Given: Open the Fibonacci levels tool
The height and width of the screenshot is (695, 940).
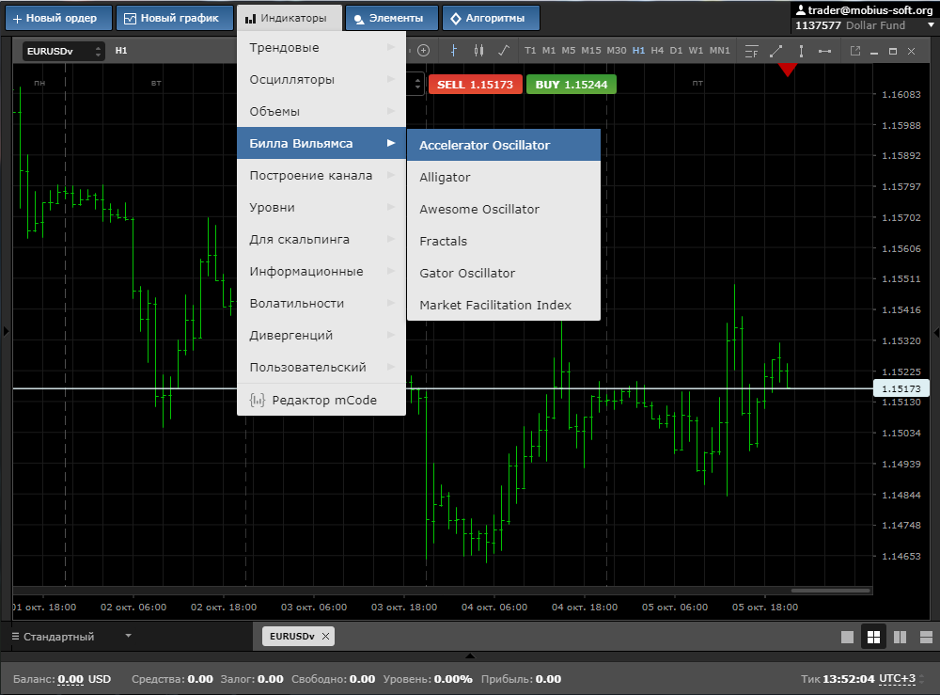Looking at the screenshot, I should pyautogui.click(x=751, y=52).
